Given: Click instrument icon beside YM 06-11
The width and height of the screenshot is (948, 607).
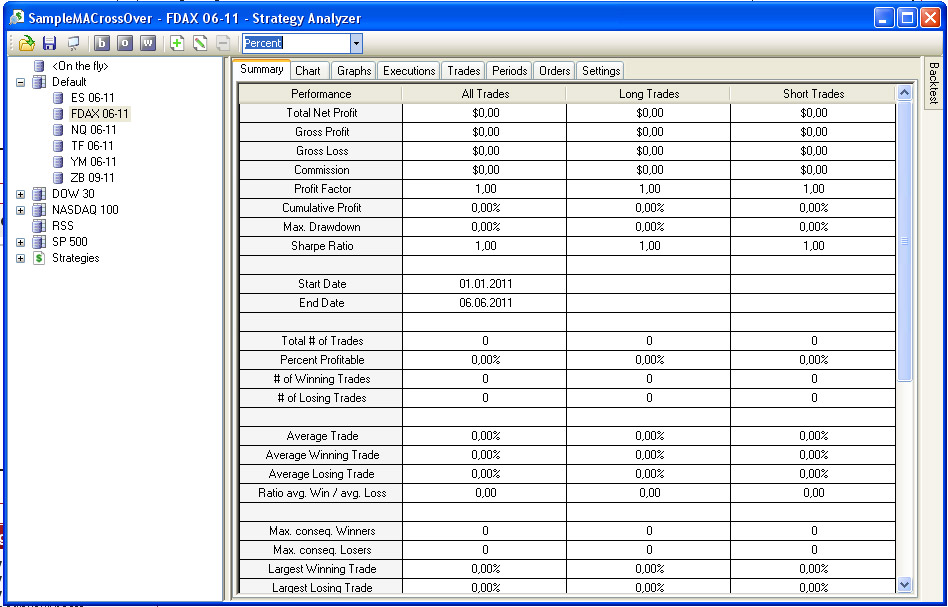Looking at the screenshot, I should click(58, 162).
